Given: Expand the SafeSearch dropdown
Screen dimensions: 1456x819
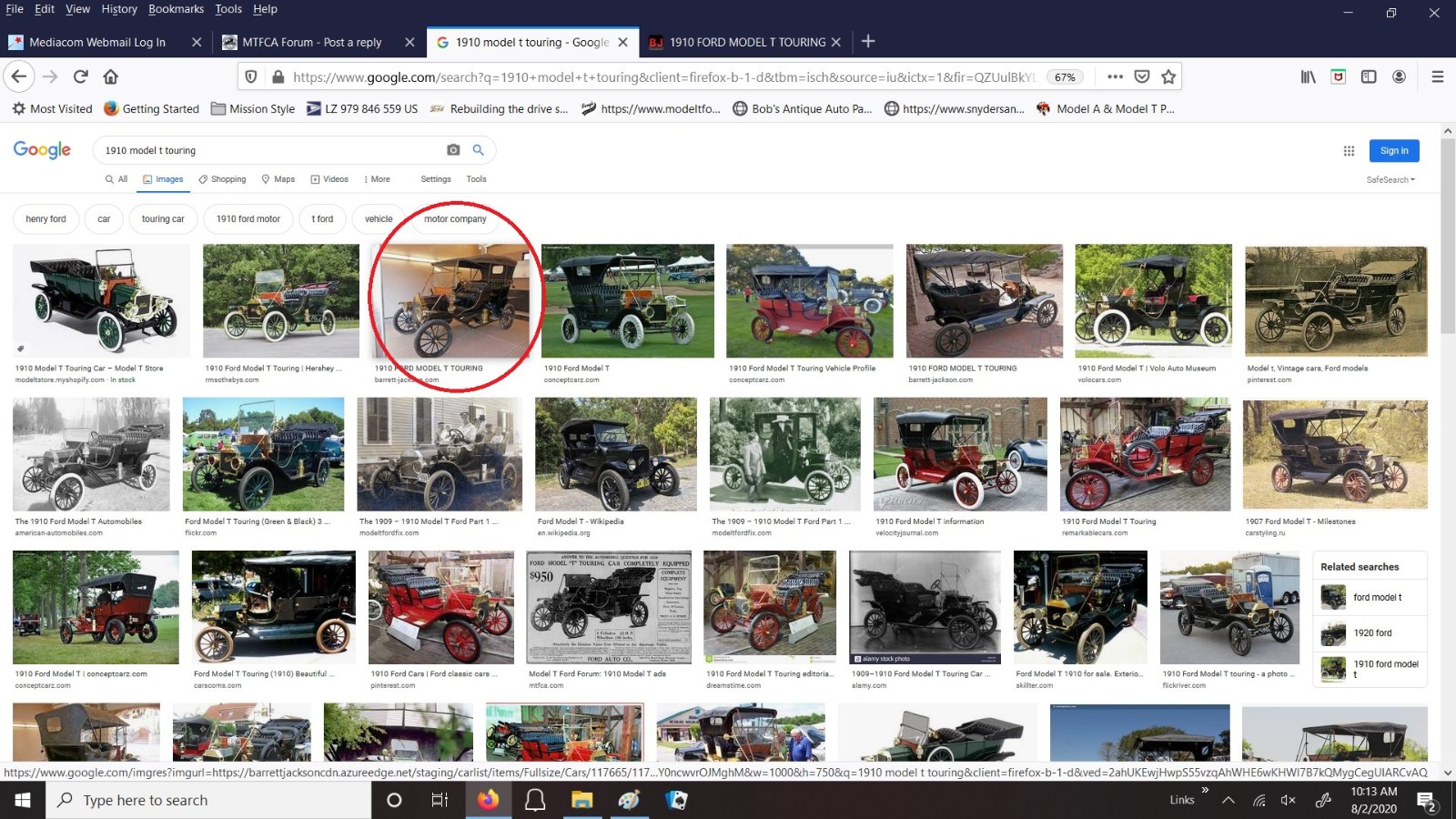Looking at the screenshot, I should click(1390, 180).
